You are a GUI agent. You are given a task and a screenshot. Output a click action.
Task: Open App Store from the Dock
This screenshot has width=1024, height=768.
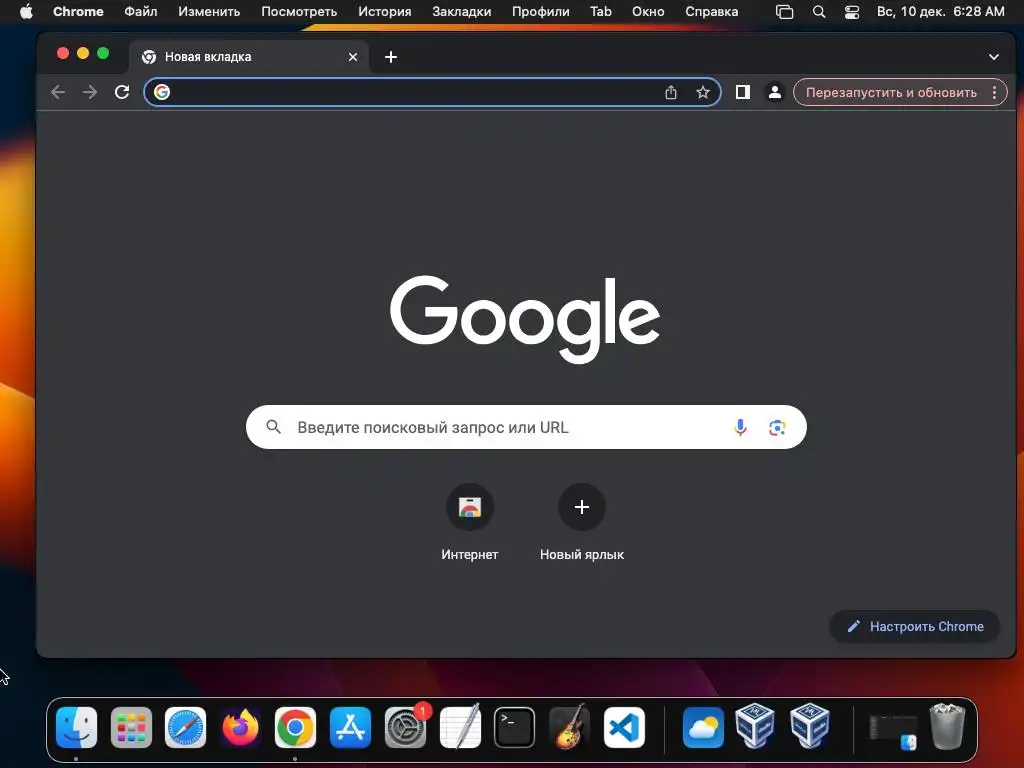tap(350, 727)
